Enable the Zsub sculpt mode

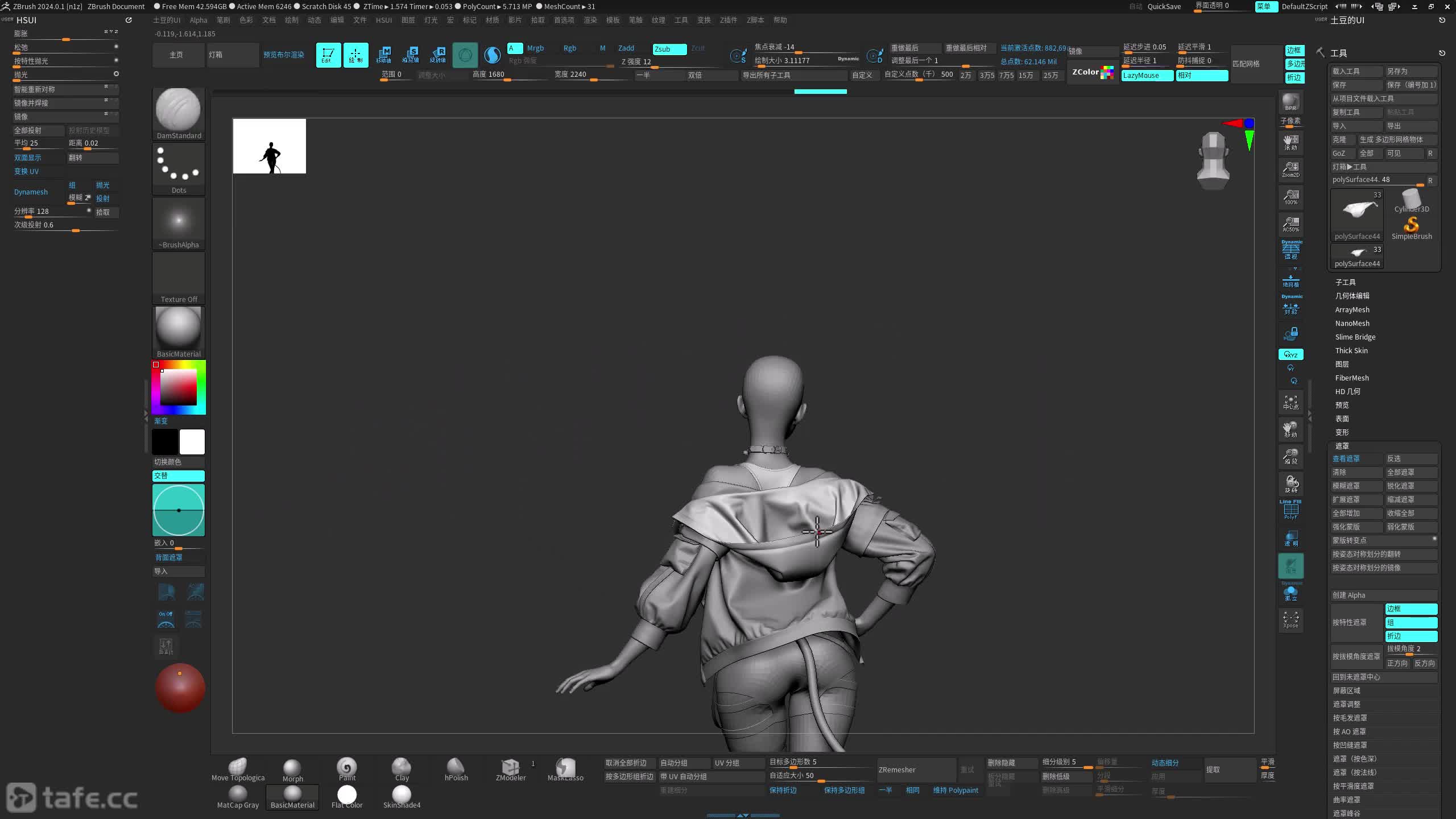(669, 49)
